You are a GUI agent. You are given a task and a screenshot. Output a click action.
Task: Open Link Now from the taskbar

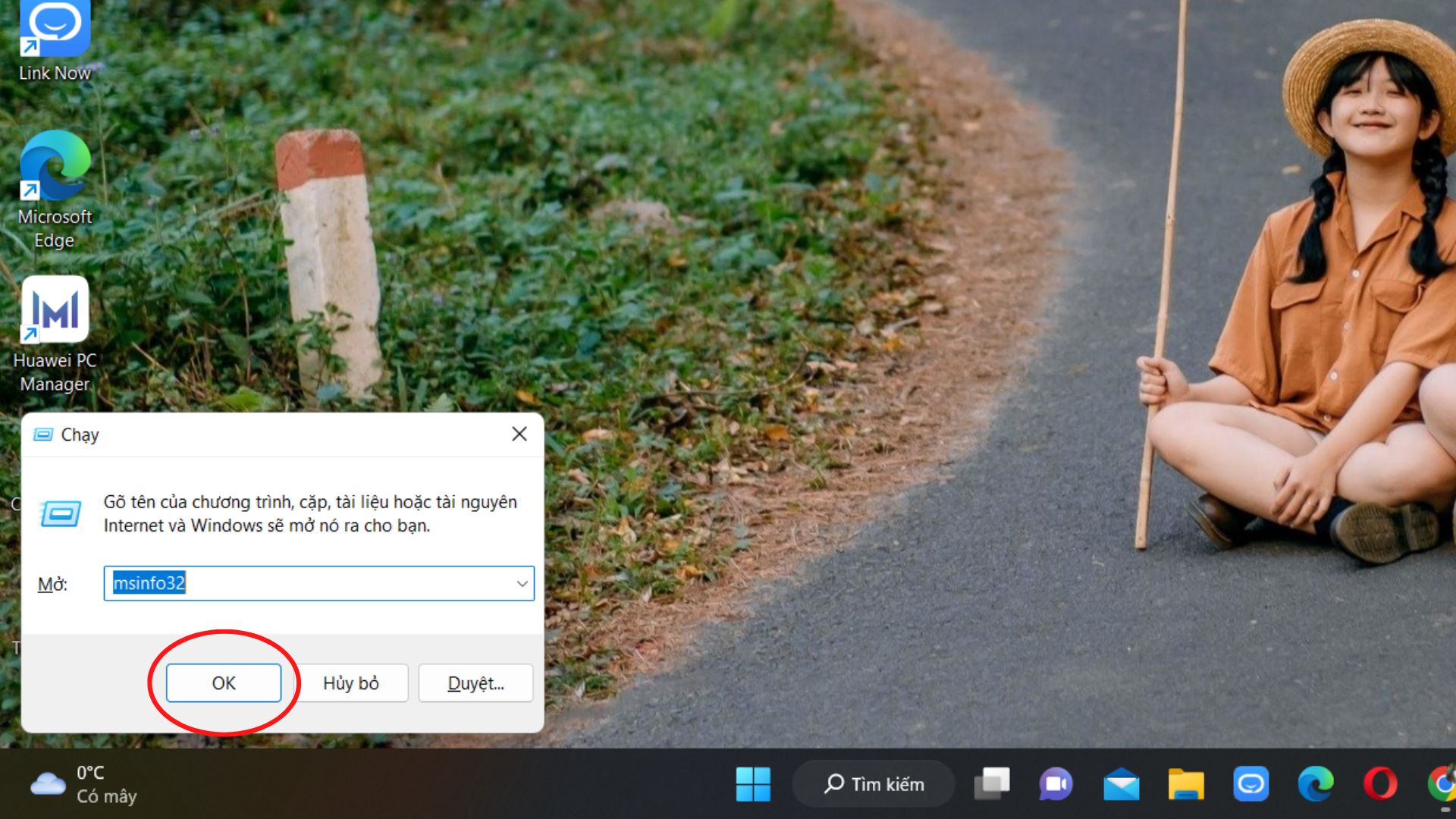1251,784
